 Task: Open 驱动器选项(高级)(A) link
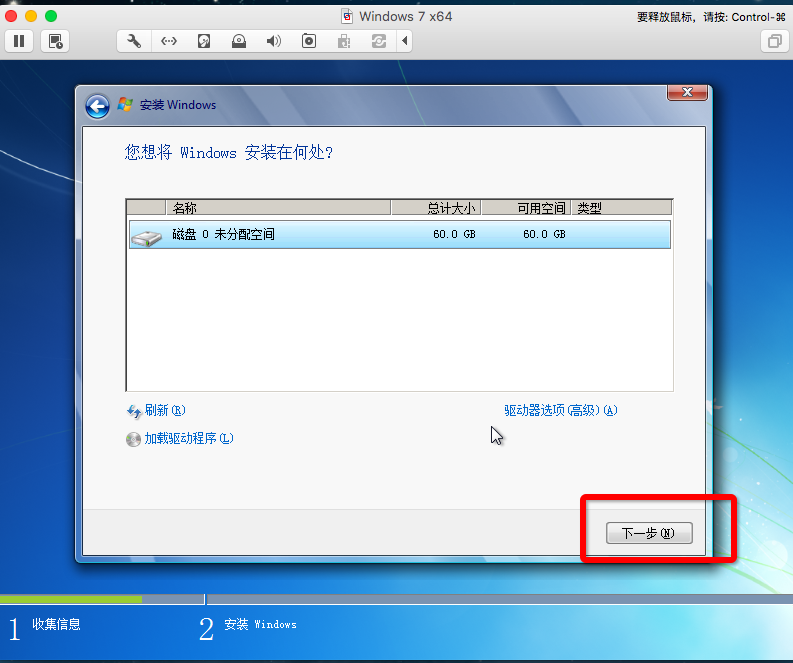[561, 410]
